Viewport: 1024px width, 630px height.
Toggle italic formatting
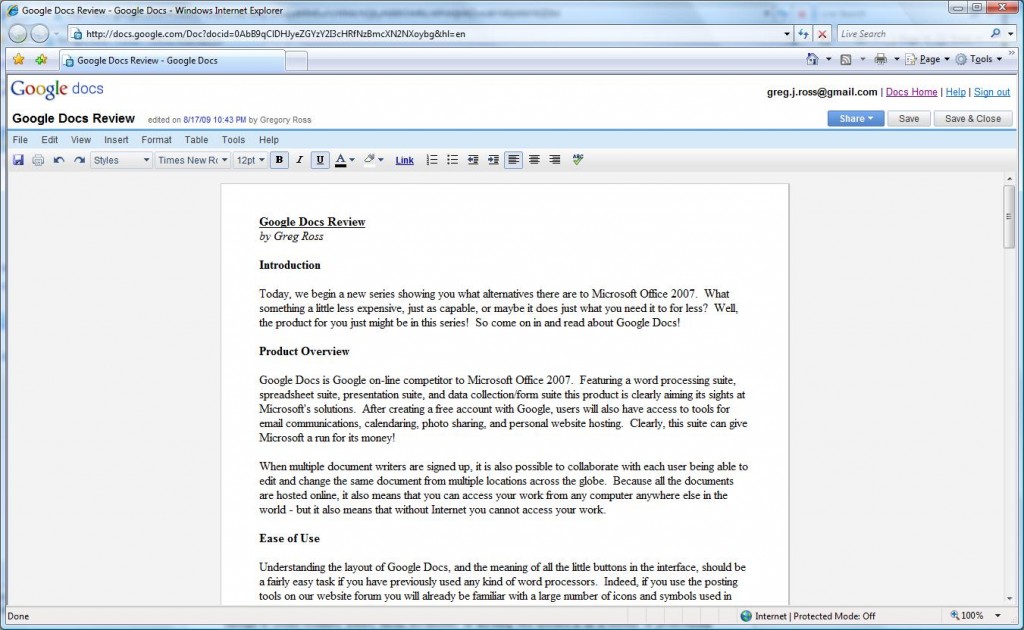299,160
